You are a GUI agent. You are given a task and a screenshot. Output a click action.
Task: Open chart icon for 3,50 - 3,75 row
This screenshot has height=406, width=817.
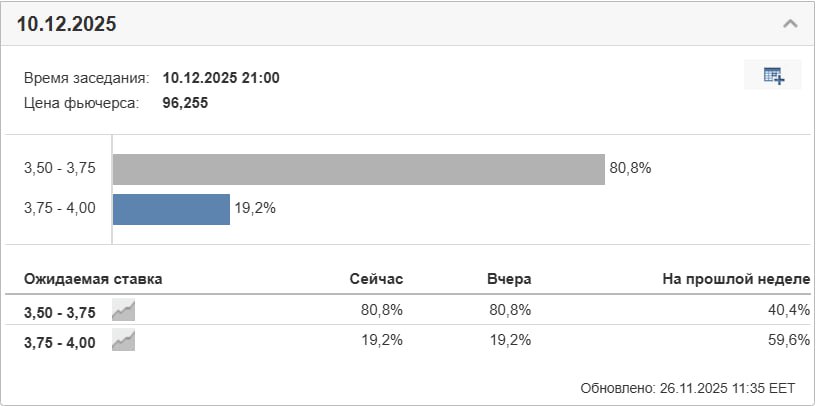pyautogui.click(x=124, y=311)
